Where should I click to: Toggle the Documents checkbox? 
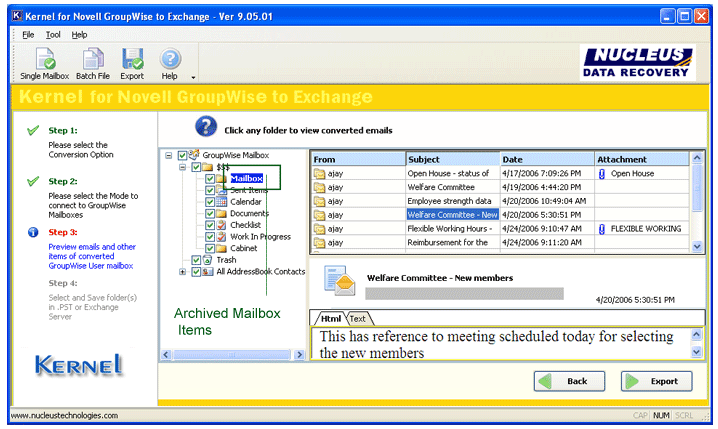click(x=210, y=213)
